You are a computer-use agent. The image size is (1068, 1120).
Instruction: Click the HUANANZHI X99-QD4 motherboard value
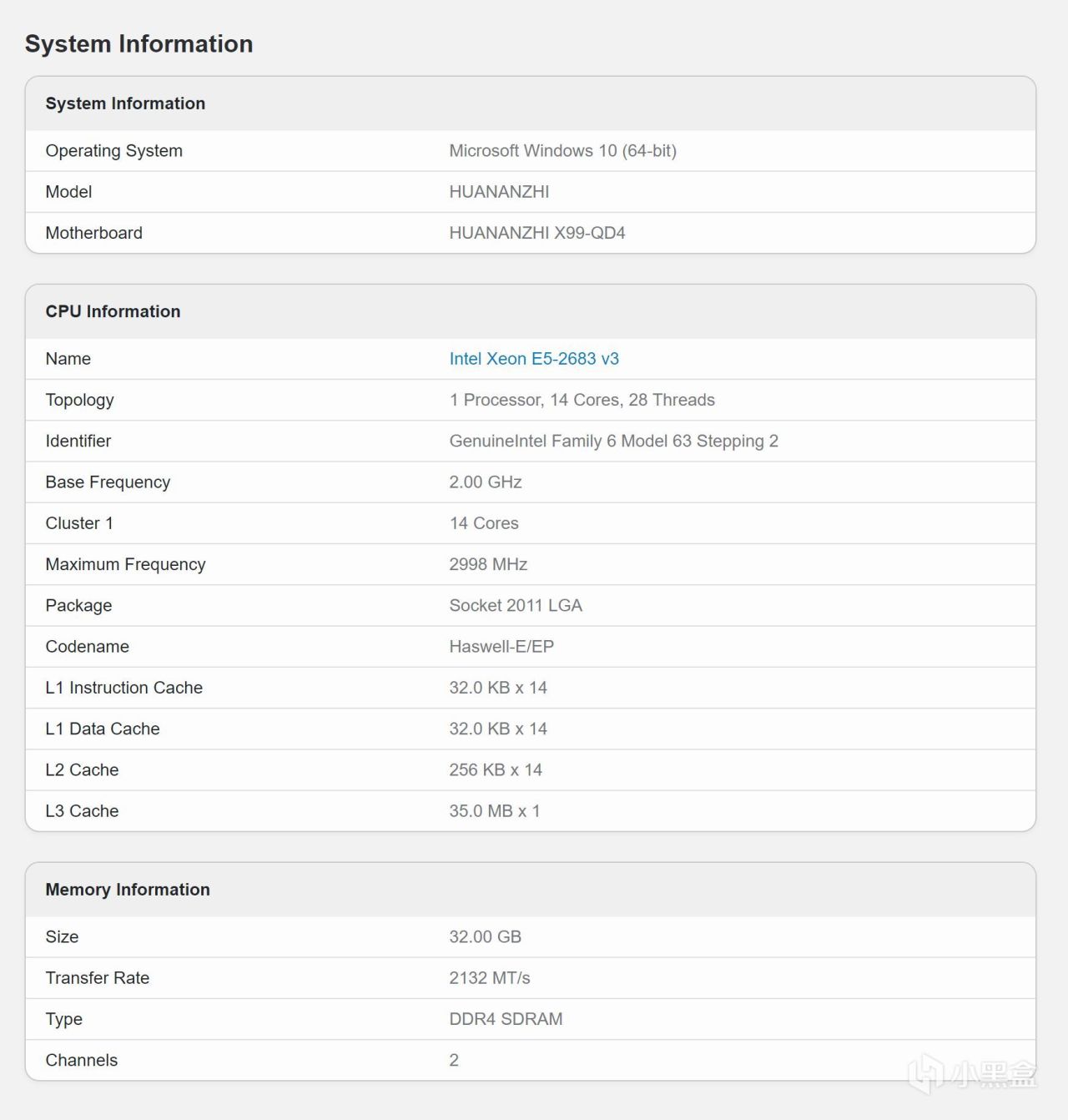[537, 233]
